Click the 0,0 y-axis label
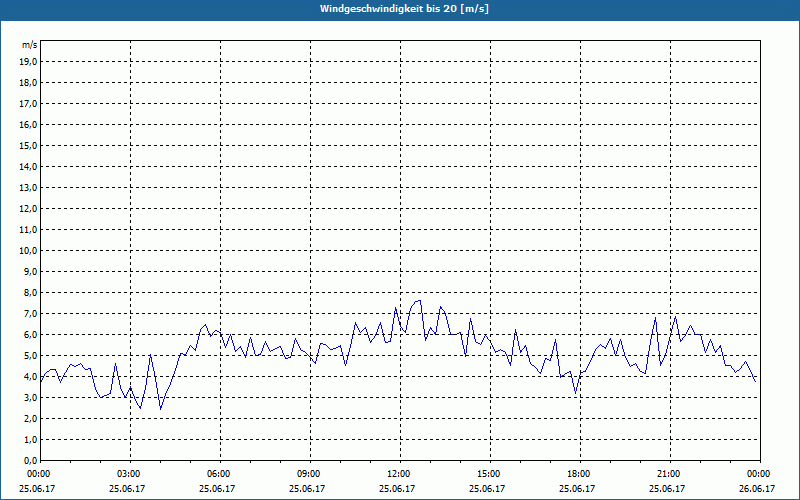This screenshot has height=500, width=800. point(31,461)
